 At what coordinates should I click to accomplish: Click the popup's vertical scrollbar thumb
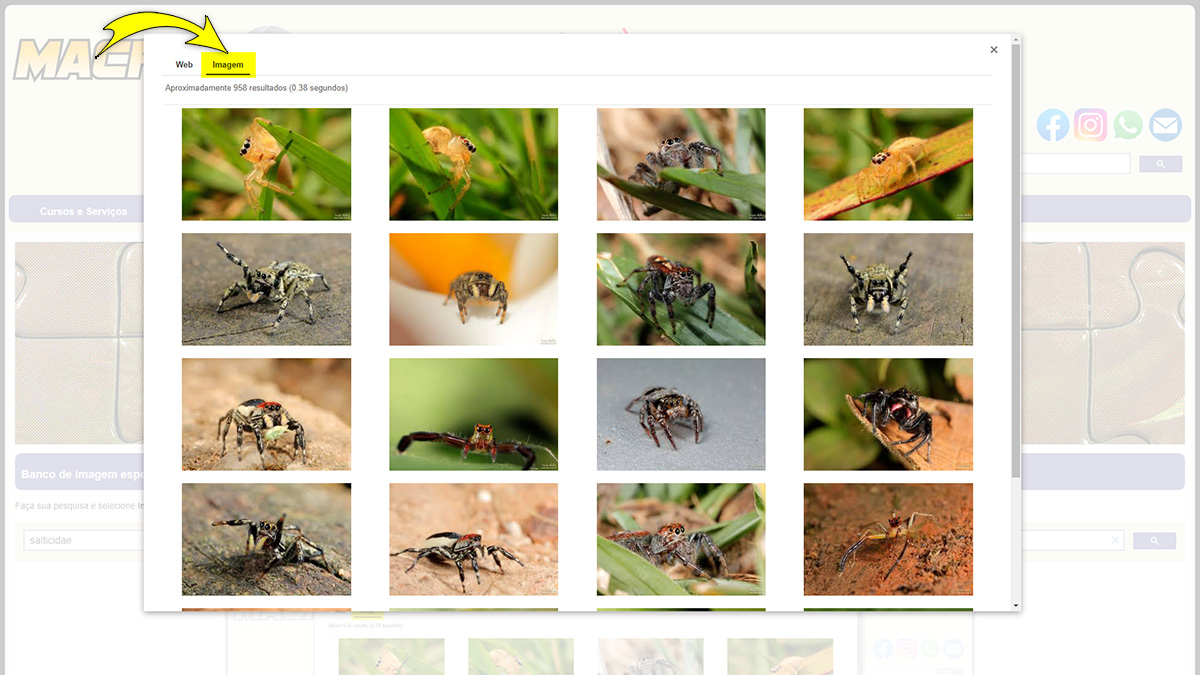pos(1016,260)
